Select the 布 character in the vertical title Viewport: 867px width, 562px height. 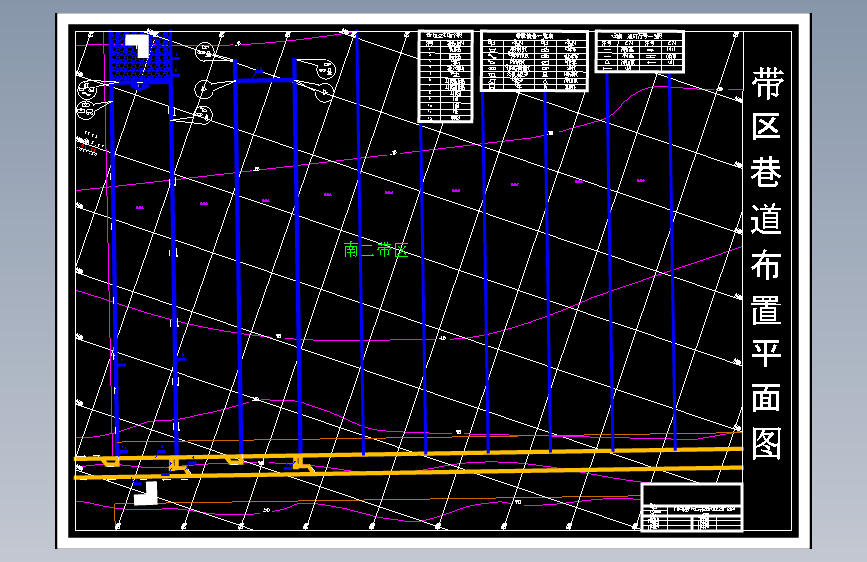766,264
